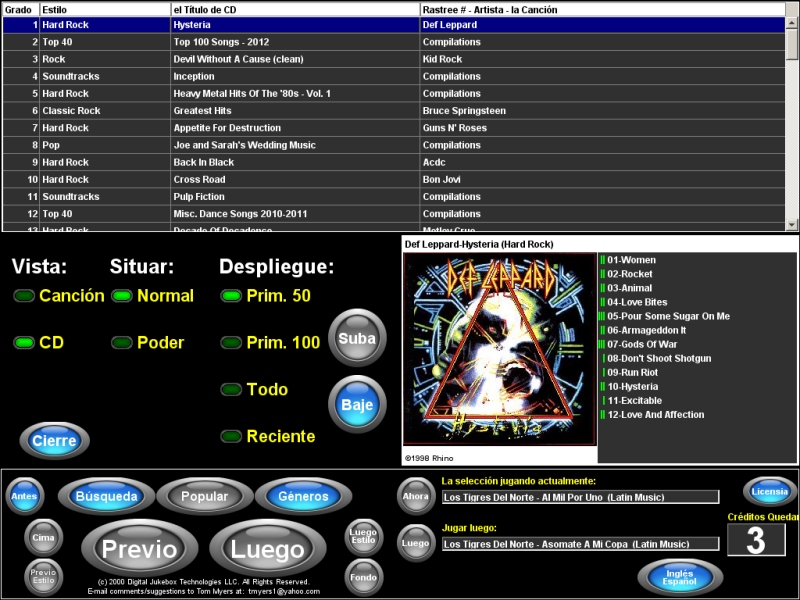Pick track 06-Armageddon It
Image resolution: width=800 pixels, height=600 pixels.
coord(646,330)
